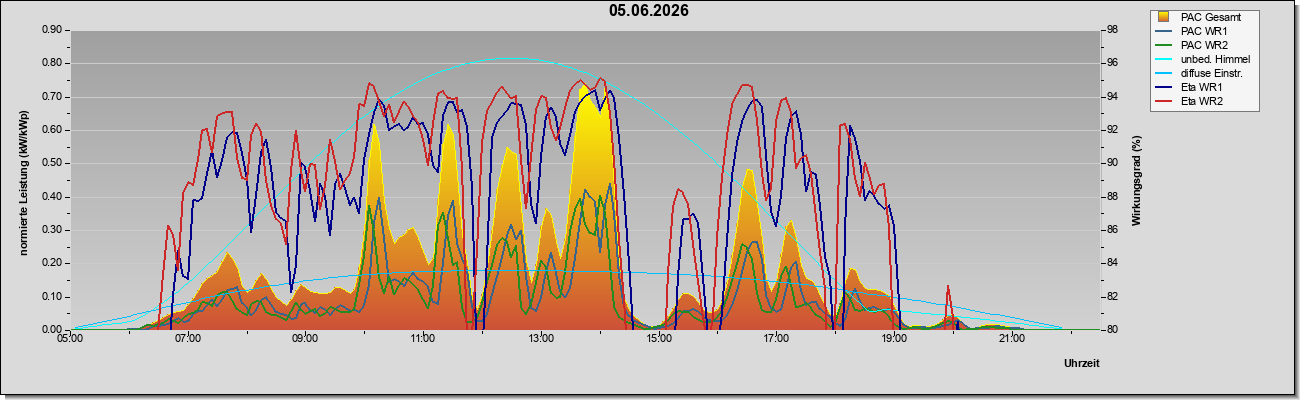Click the 13:00 time axis label
The image size is (1300, 400).
point(541,339)
